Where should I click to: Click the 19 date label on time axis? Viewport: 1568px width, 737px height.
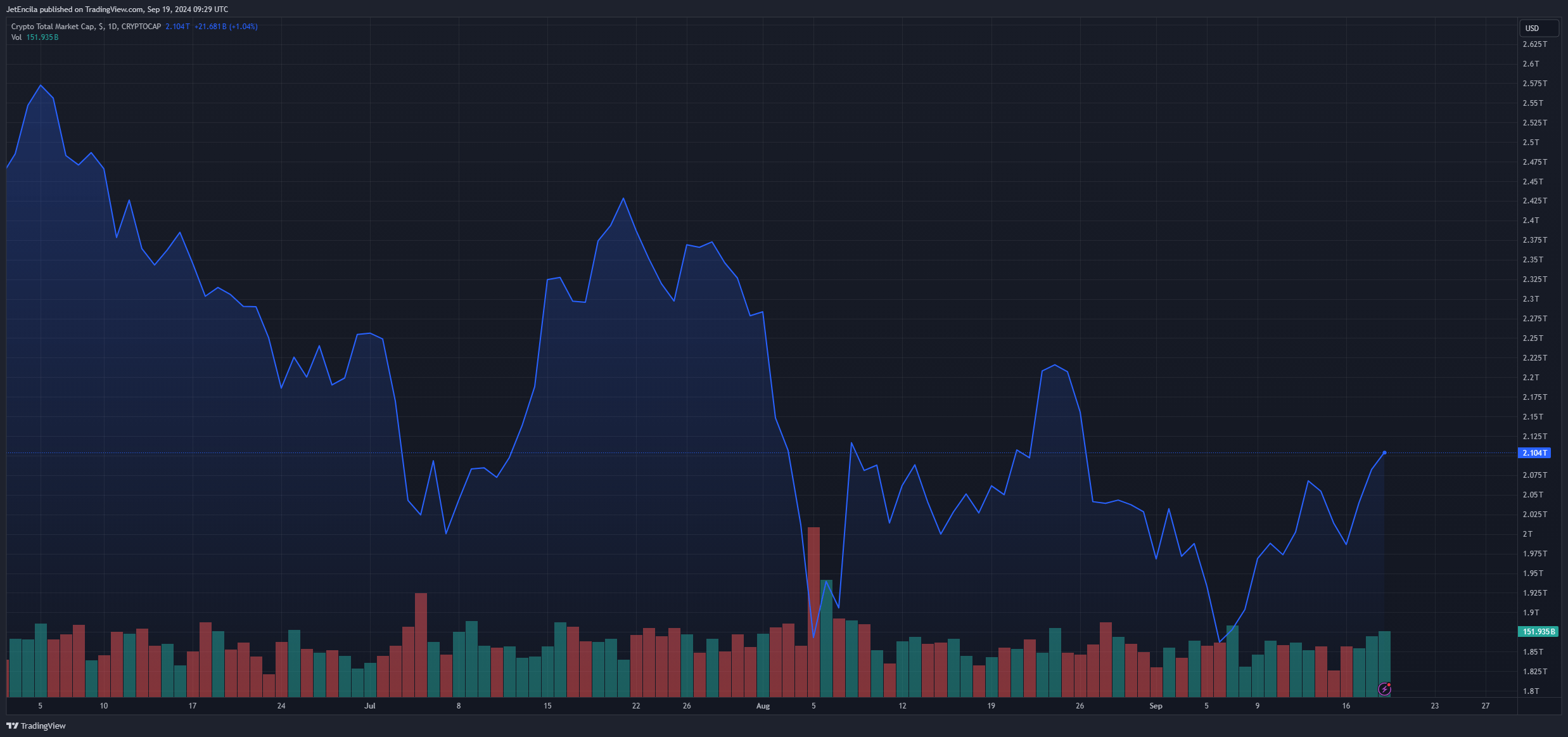click(991, 706)
